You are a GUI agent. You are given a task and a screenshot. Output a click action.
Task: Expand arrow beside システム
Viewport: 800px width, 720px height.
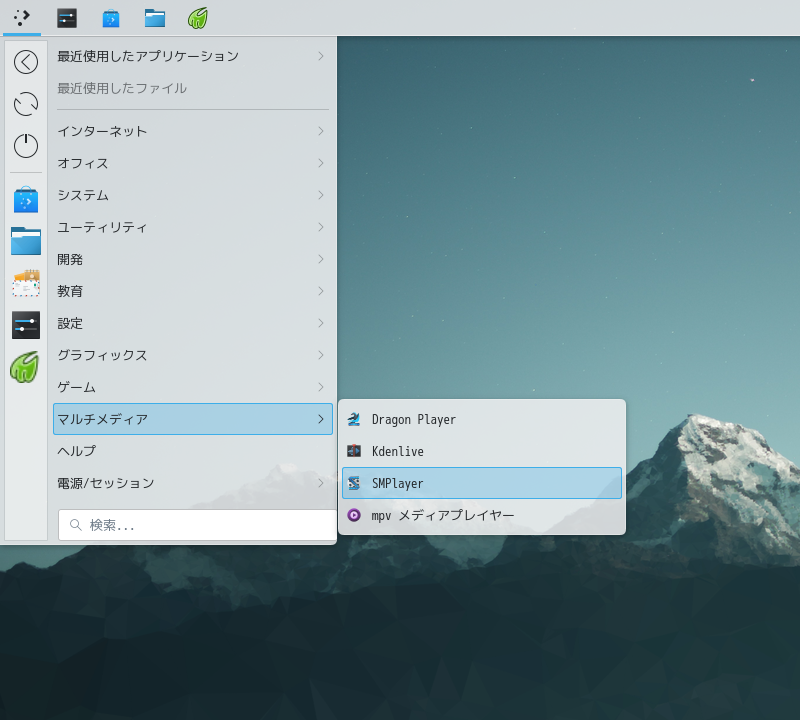[x=321, y=195]
